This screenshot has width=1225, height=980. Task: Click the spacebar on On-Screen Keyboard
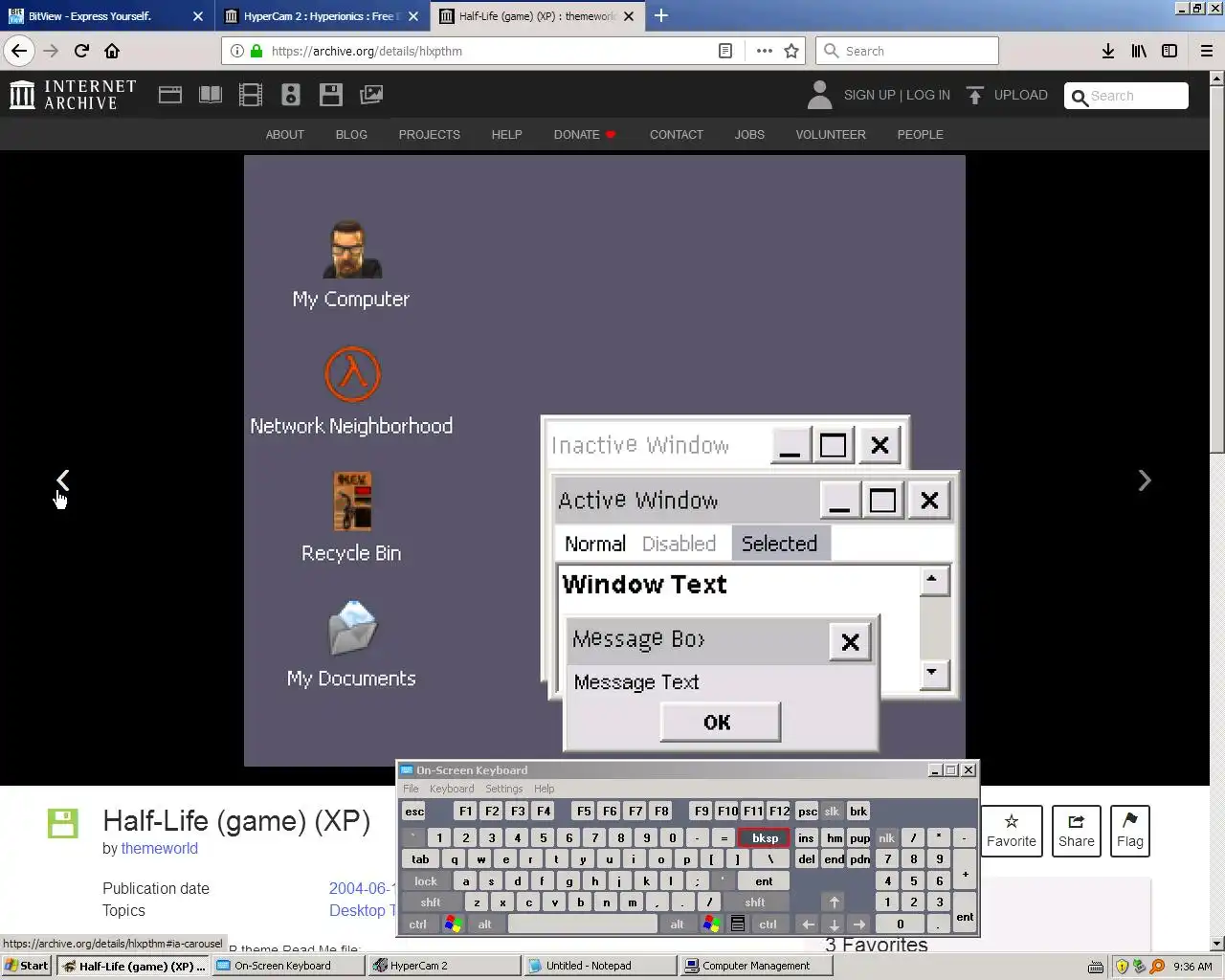[583, 924]
